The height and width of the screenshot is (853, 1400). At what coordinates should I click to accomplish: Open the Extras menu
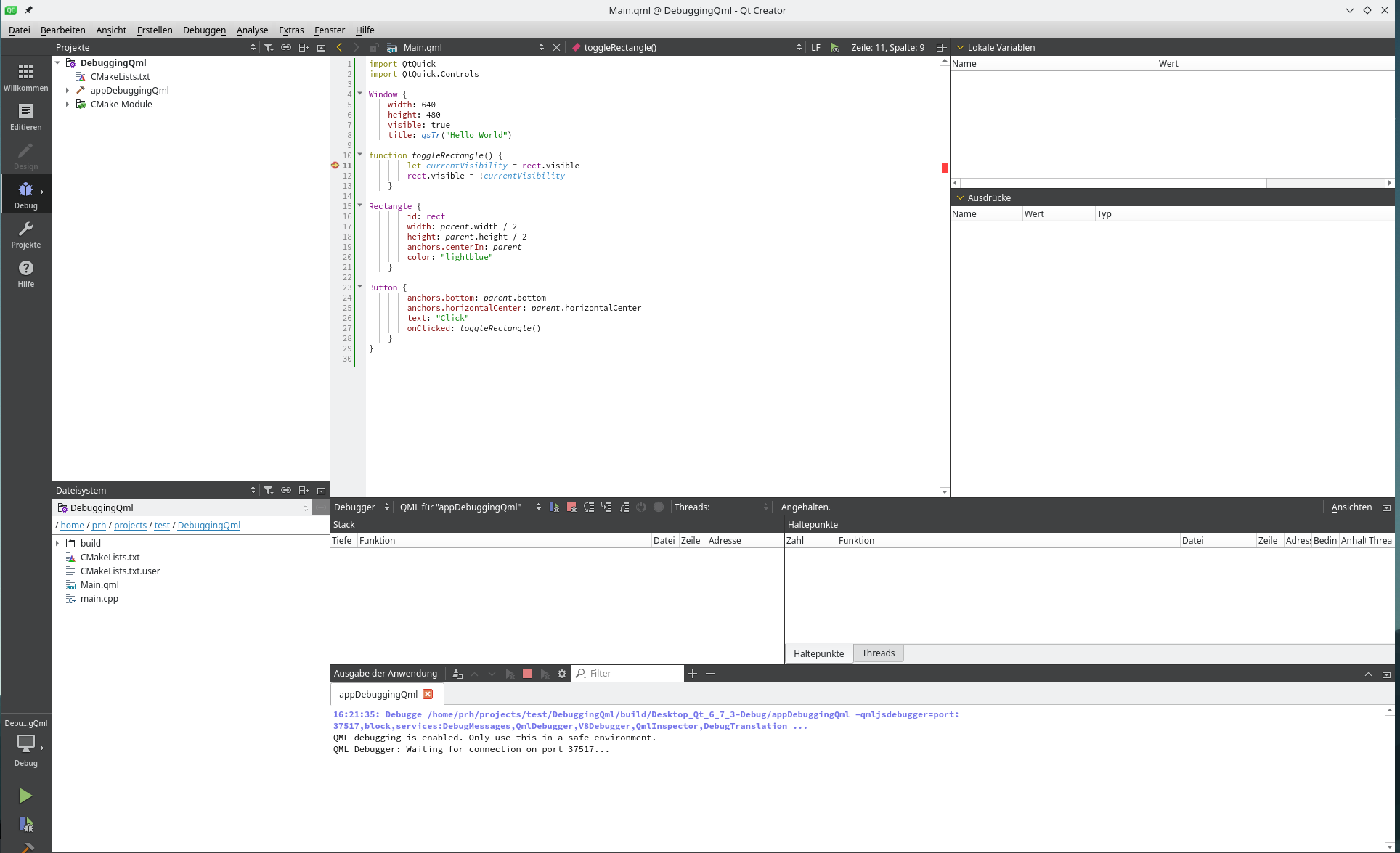pos(291,30)
